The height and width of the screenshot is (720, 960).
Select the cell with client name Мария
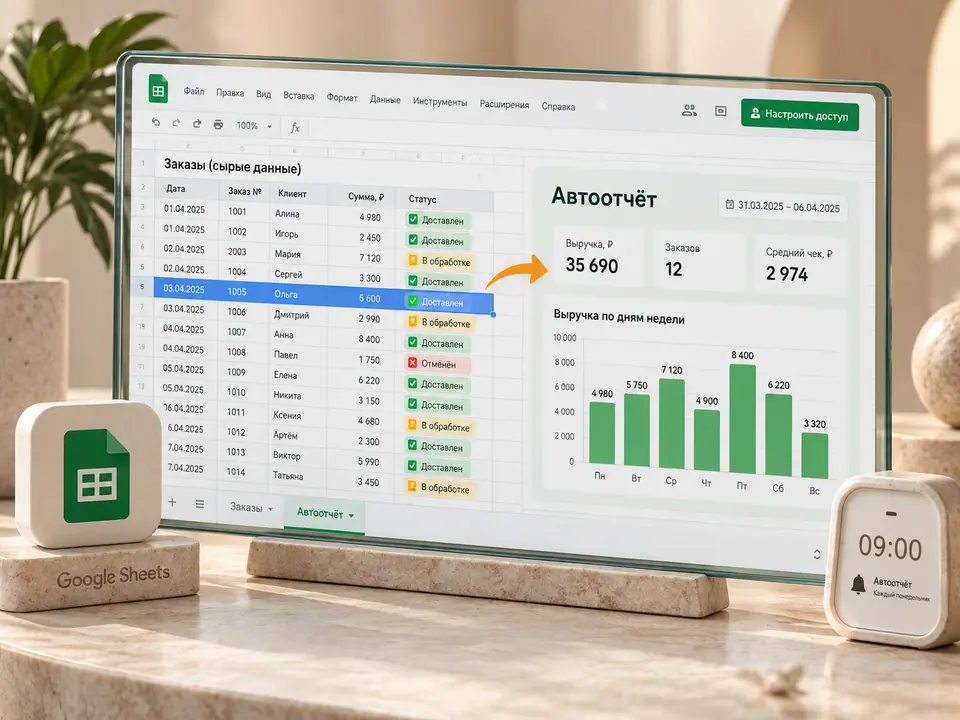[287, 253]
